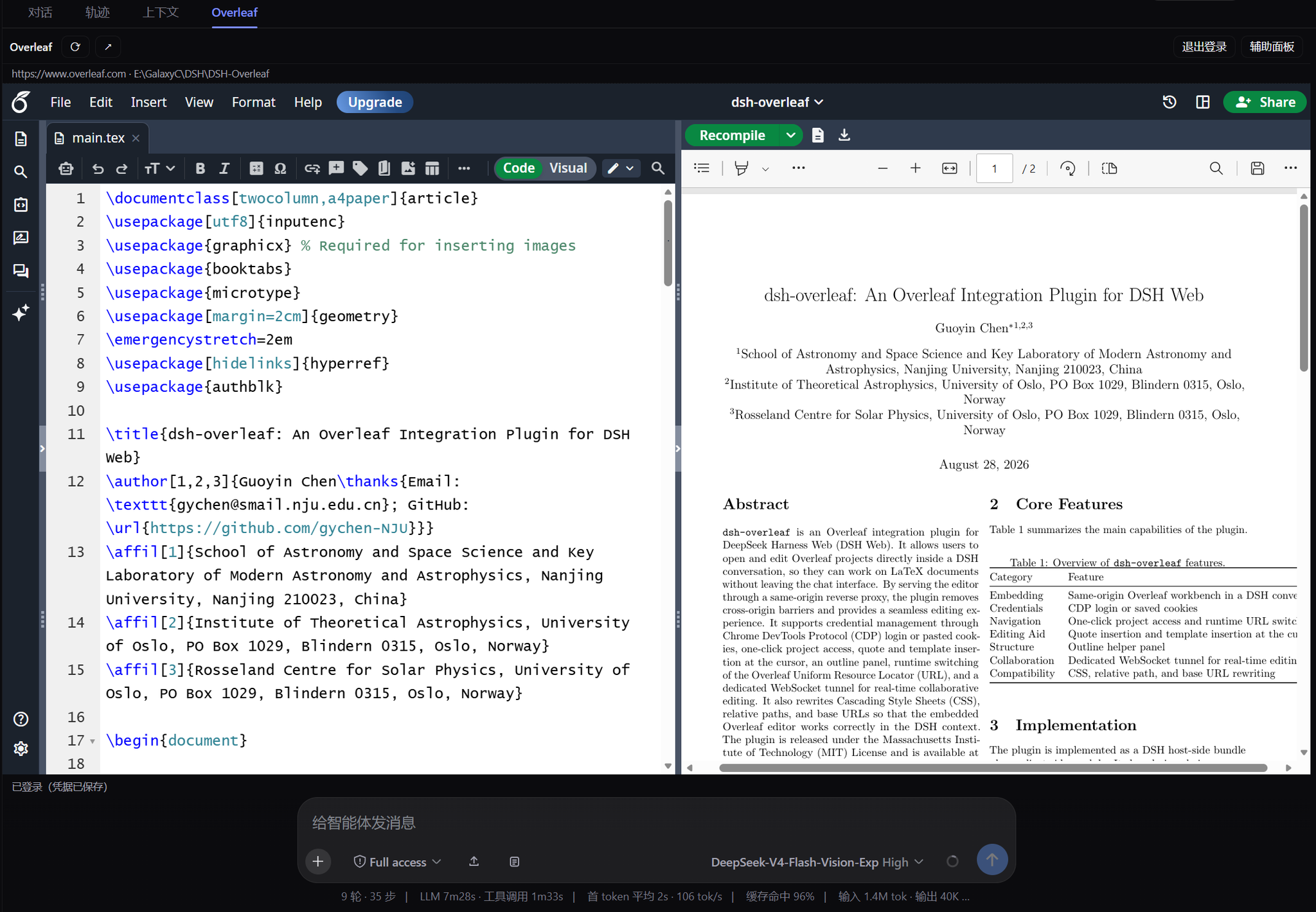
Task: Click the PDF horizontal scrollbar
Action: [993, 768]
